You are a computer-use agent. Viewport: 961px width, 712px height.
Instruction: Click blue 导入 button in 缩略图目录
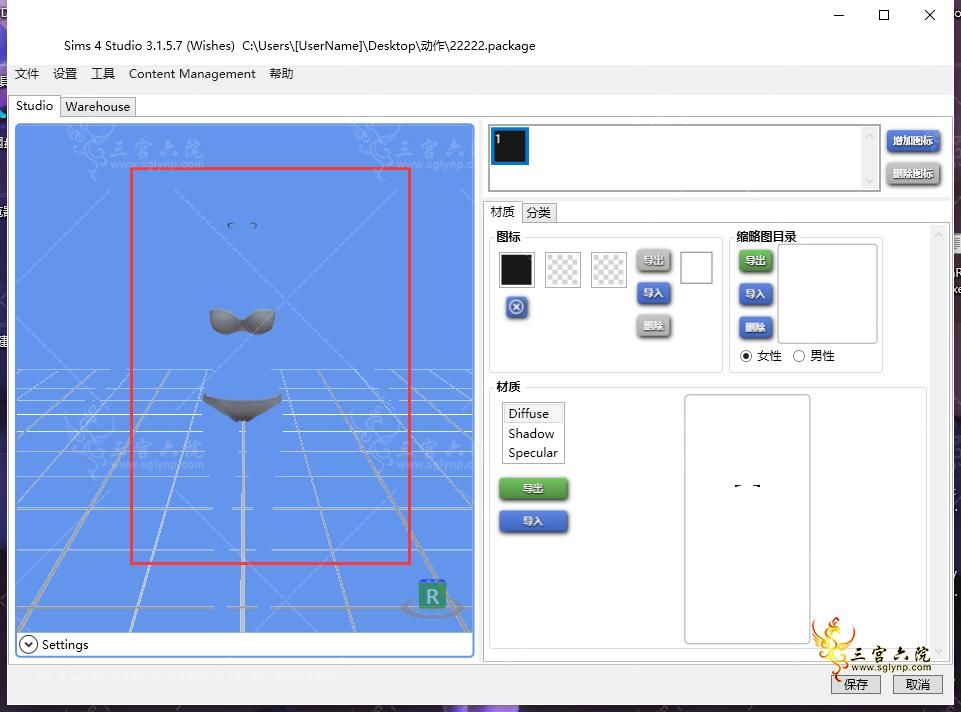(x=755, y=294)
